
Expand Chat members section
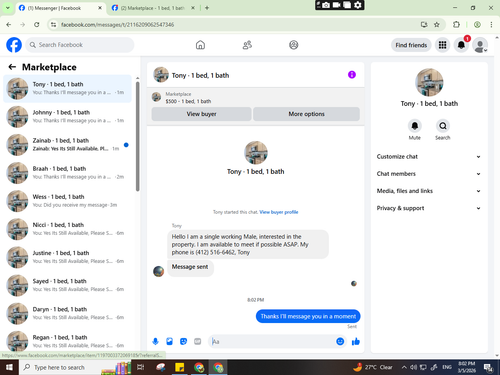coord(429,174)
